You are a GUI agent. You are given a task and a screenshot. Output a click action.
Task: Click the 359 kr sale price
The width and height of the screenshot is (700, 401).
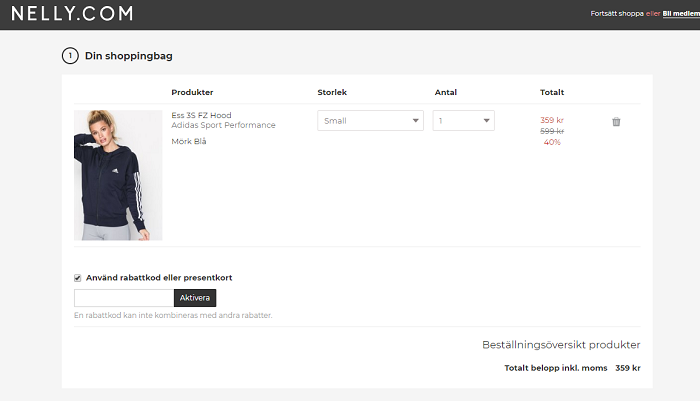552,120
